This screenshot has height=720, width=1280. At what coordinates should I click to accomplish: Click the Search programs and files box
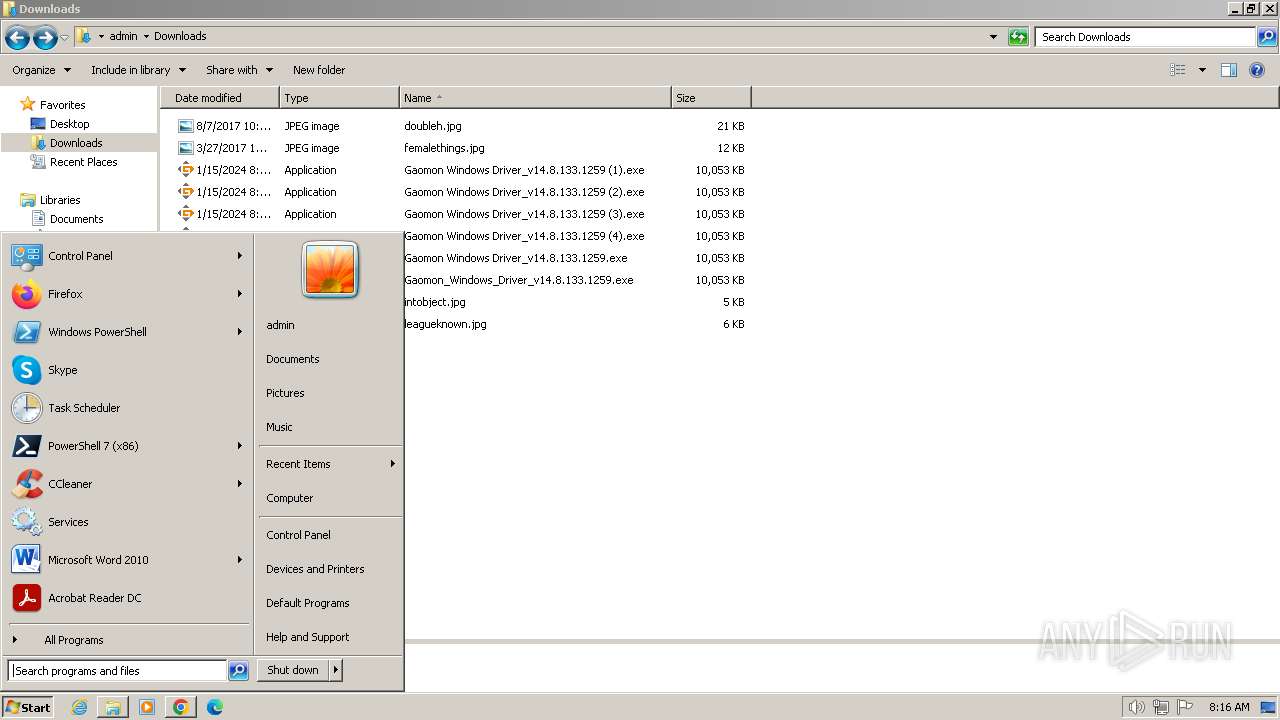tap(117, 671)
